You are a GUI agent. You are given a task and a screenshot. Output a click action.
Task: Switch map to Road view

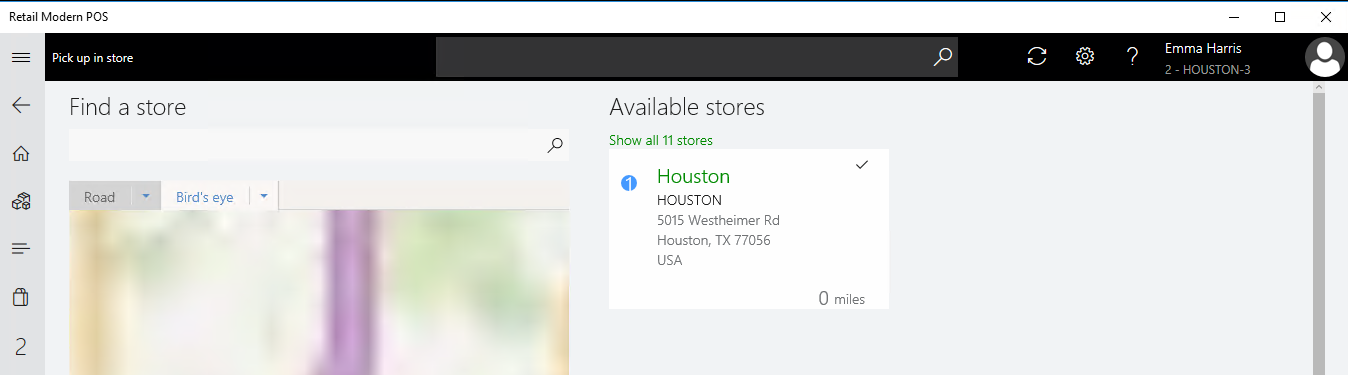(x=100, y=197)
